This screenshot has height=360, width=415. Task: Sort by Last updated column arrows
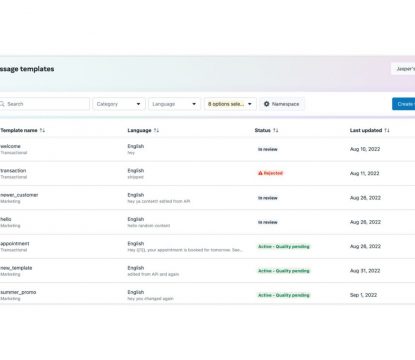pyautogui.click(x=387, y=130)
